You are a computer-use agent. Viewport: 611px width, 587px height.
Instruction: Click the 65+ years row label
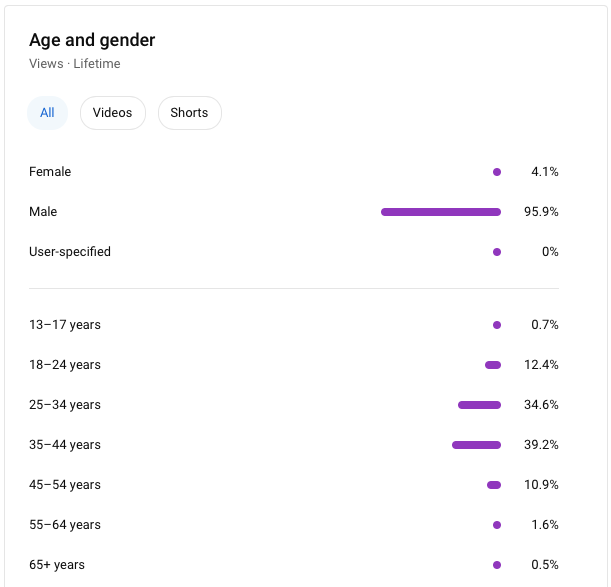[x=57, y=565]
